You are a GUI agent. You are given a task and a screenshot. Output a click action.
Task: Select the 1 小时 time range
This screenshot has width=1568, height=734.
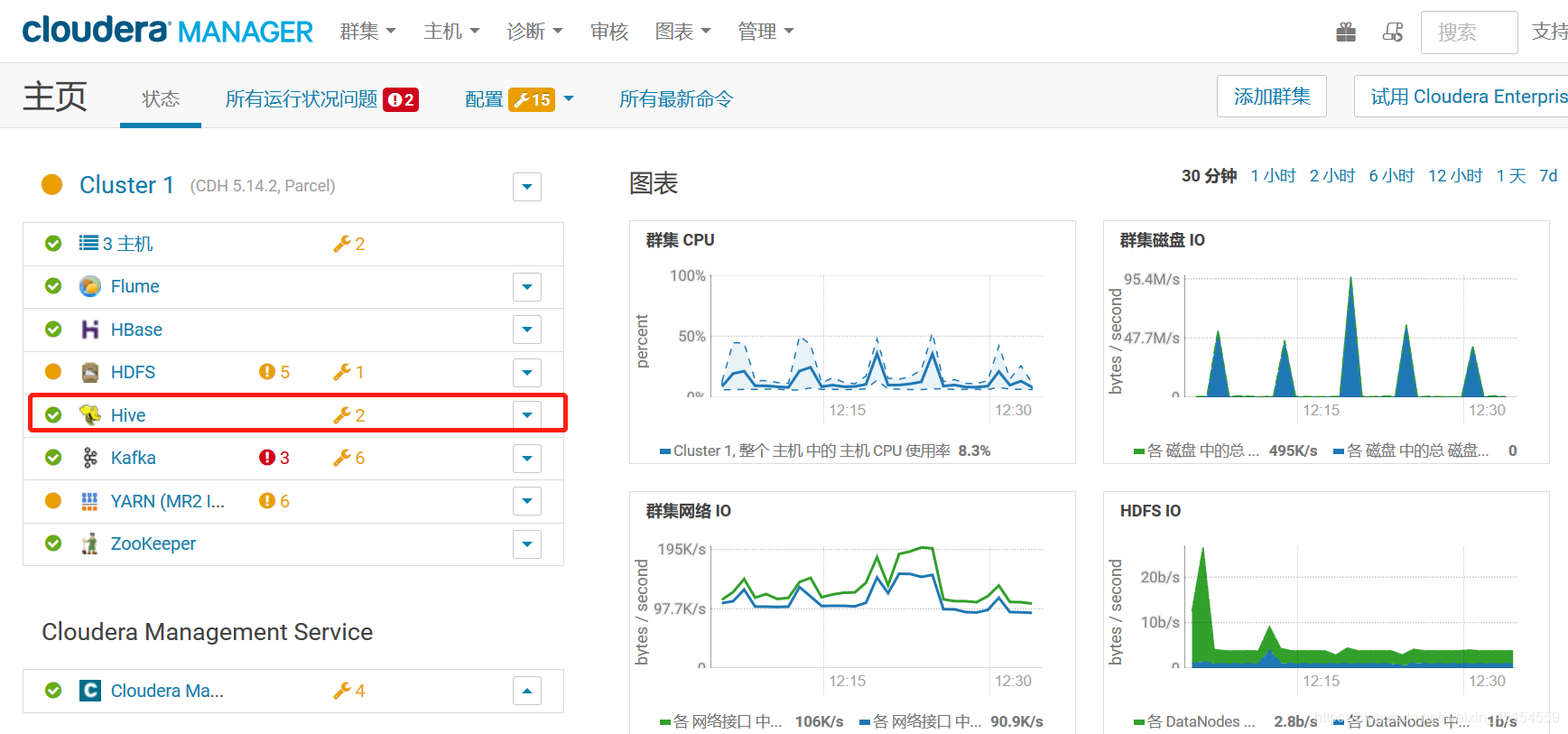coord(1273,176)
